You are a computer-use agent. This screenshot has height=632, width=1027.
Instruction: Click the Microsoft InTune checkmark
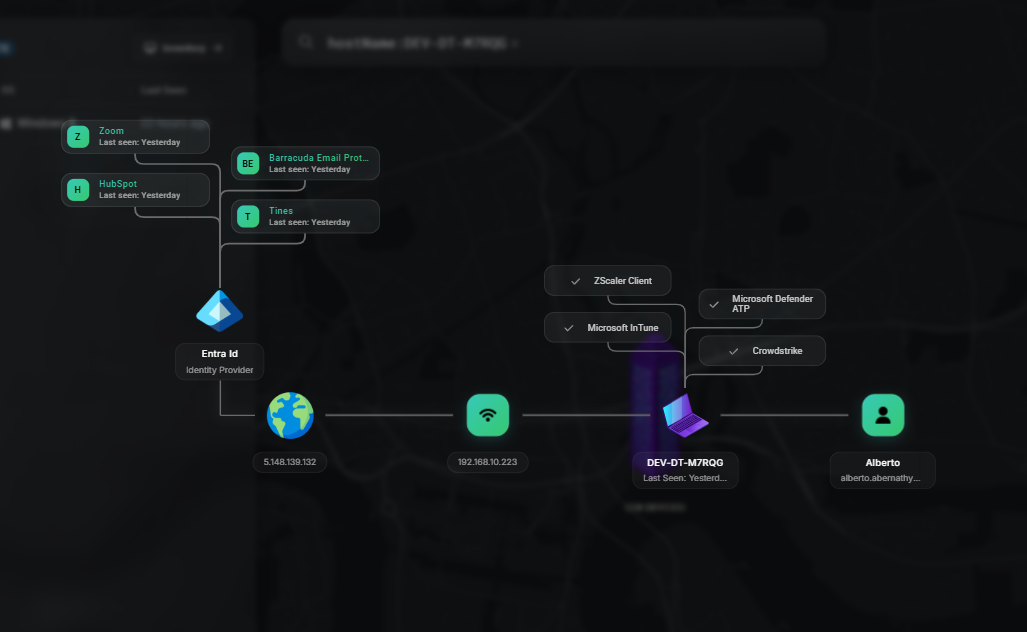coord(568,328)
